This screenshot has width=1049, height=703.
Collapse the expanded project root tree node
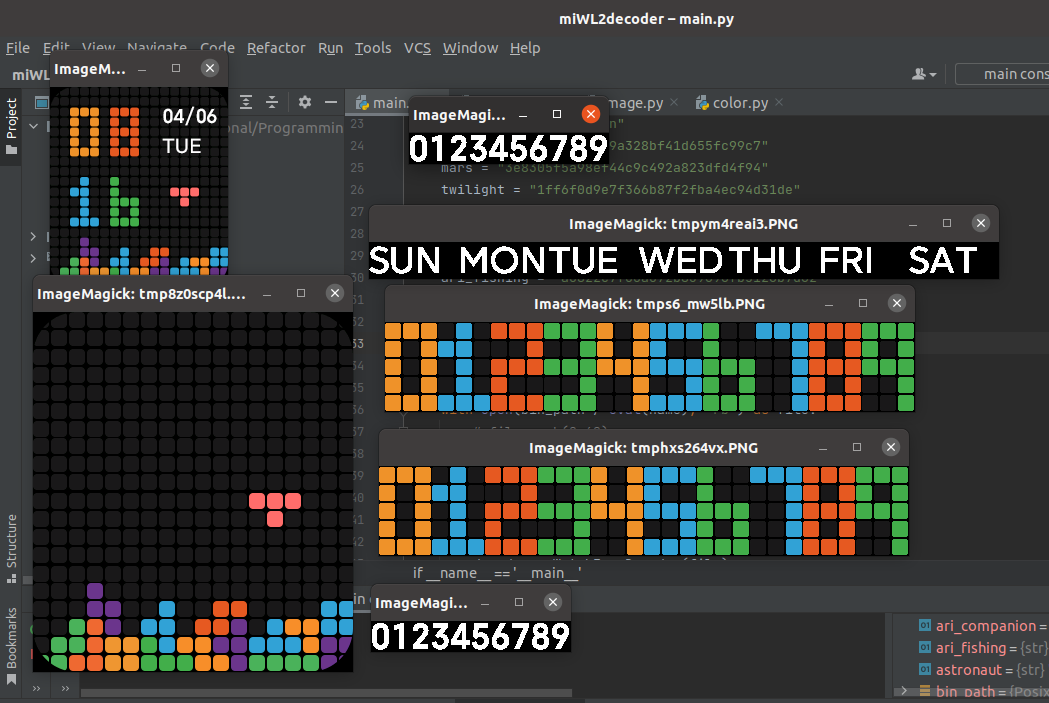[33, 126]
